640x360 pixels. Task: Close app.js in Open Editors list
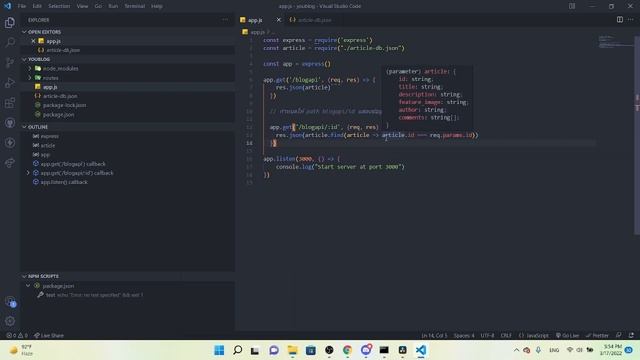[33, 41]
